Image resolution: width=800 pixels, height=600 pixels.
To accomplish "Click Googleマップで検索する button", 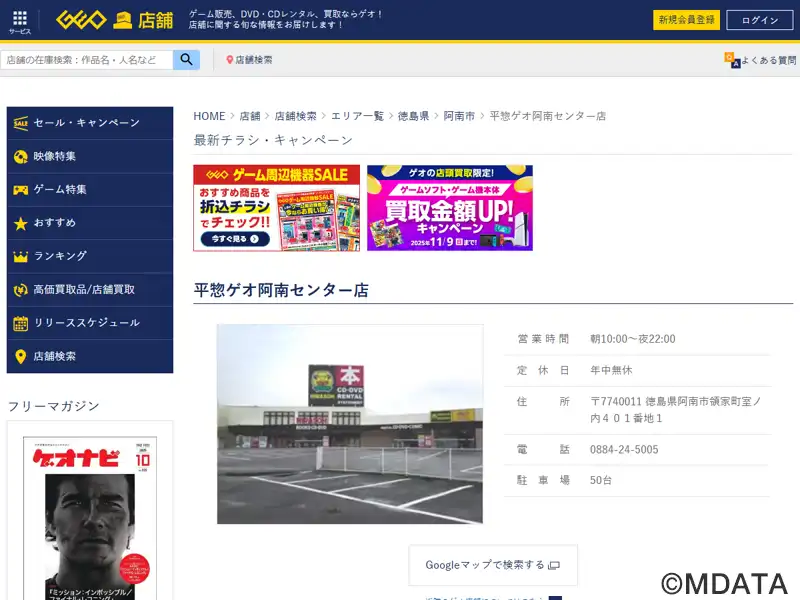I will coord(492,565).
